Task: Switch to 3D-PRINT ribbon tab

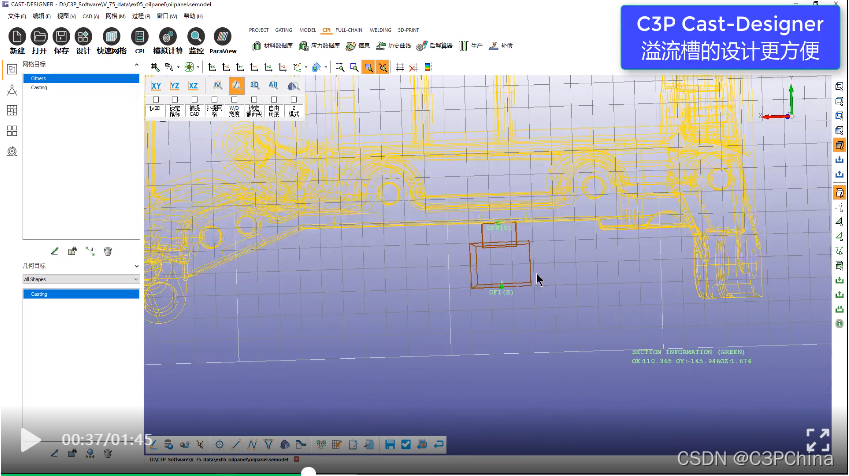Action: click(408, 30)
